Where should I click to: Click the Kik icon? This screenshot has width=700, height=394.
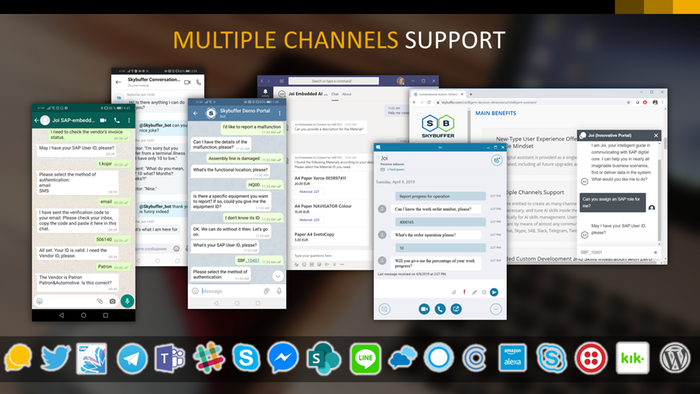632,358
